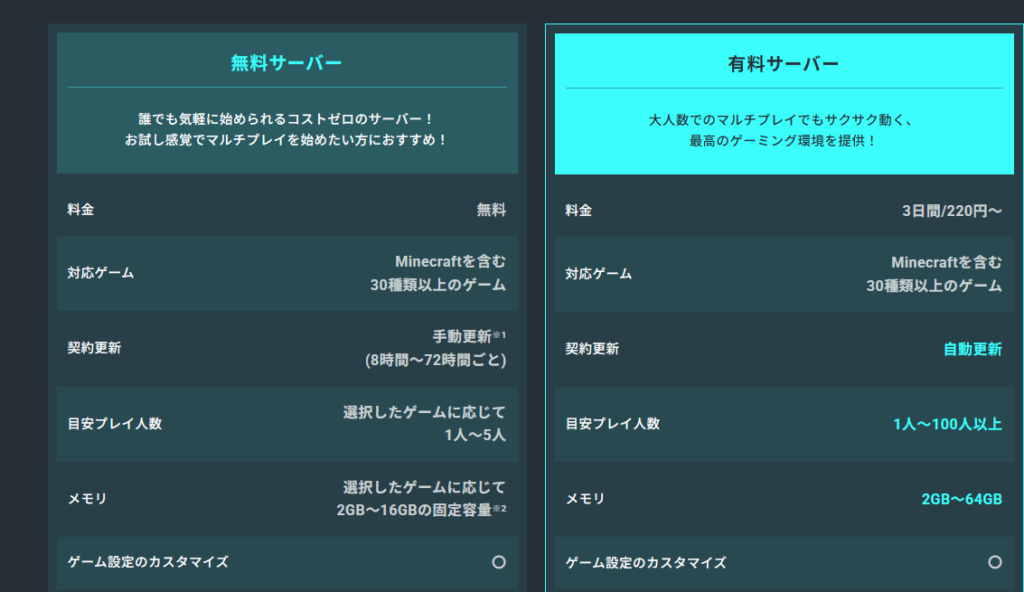Click Minecraftを含む text in paid server card

pyautogui.click(x=946, y=262)
